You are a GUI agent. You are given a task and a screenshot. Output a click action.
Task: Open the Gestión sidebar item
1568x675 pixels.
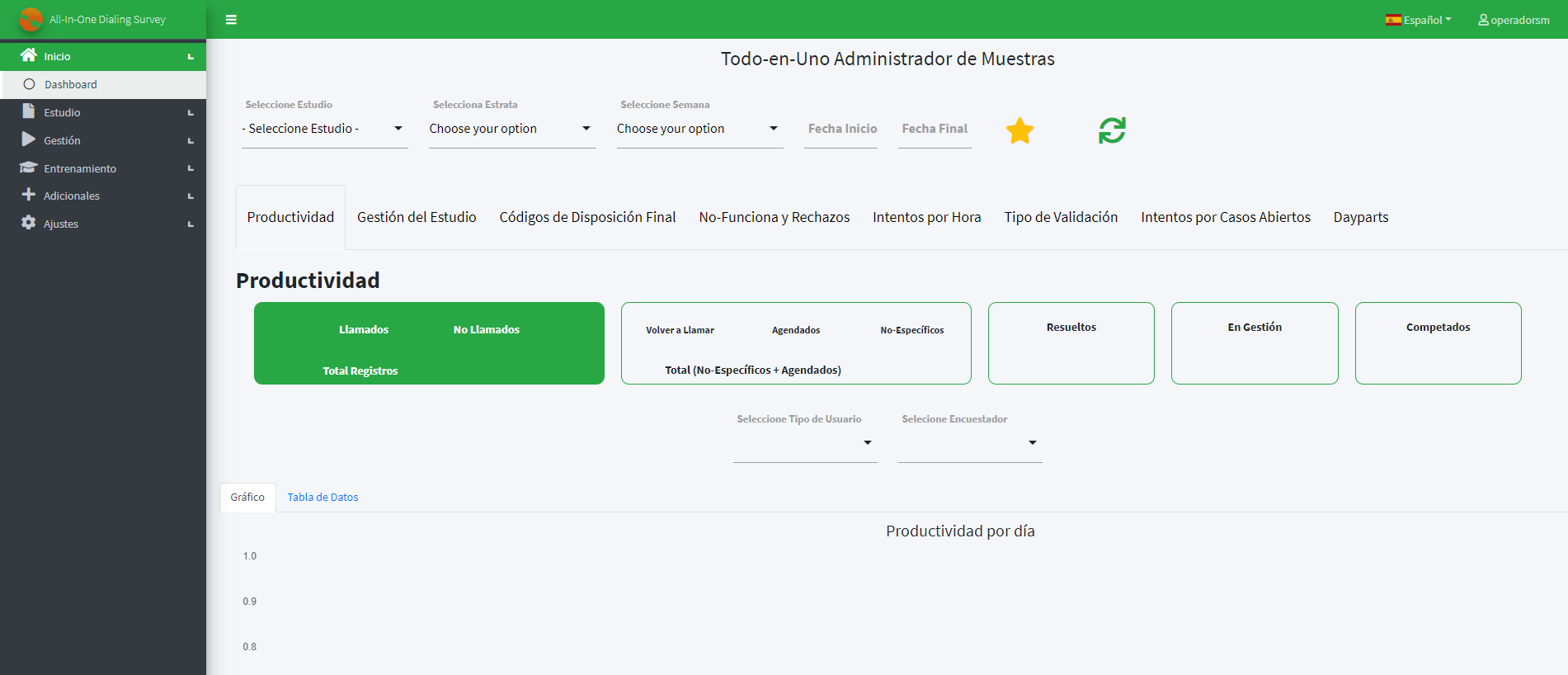(103, 140)
